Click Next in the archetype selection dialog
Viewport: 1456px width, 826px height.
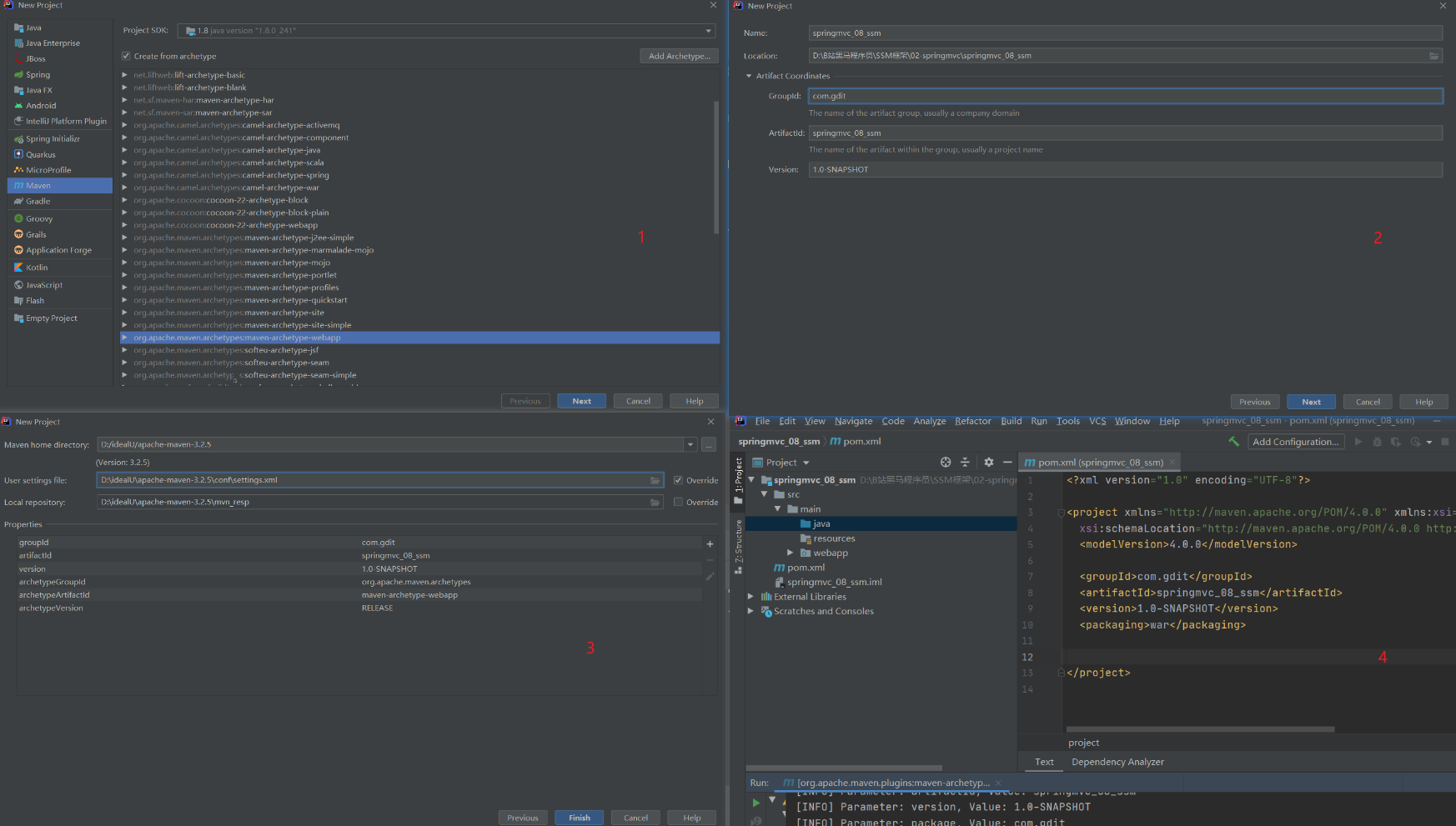point(581,401)
